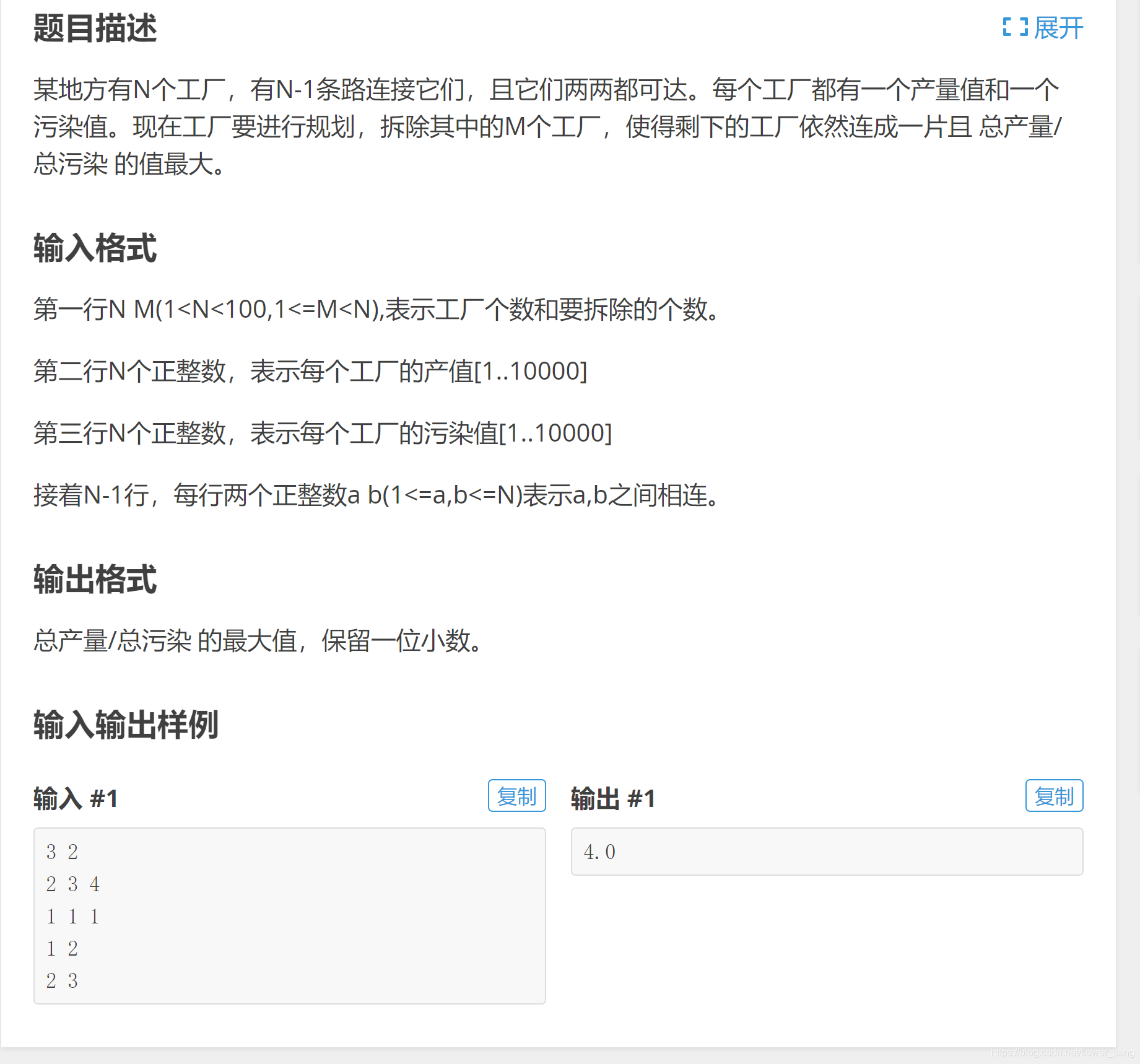Click sample input line '3 2'
1140x1064 pixels.
click(x=62, y=852)
